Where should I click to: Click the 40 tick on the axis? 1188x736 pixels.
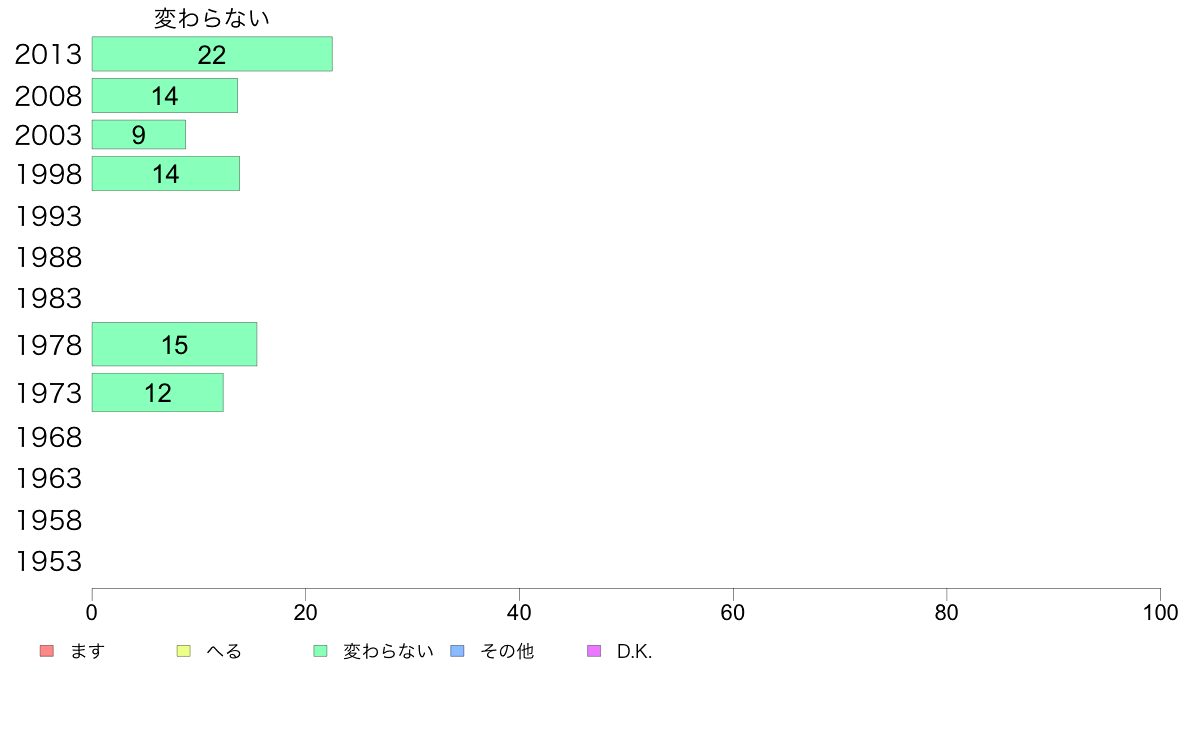[x=519, y=612]
